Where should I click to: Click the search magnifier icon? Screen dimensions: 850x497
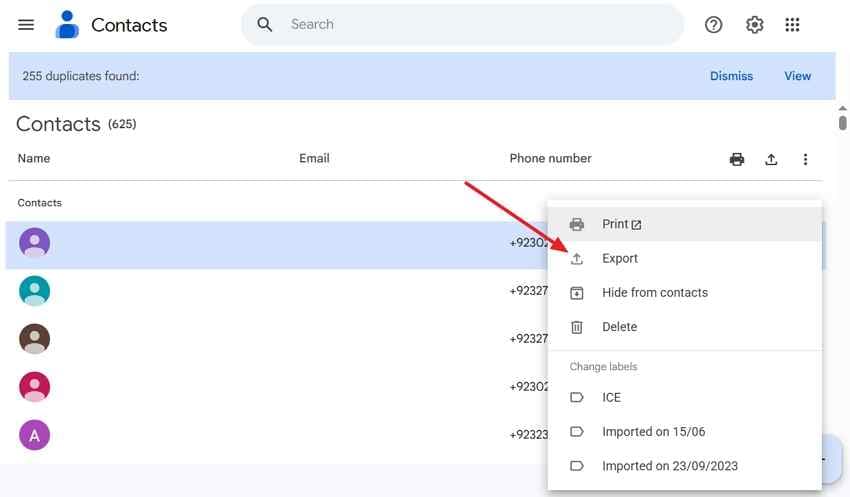(265, 24)
